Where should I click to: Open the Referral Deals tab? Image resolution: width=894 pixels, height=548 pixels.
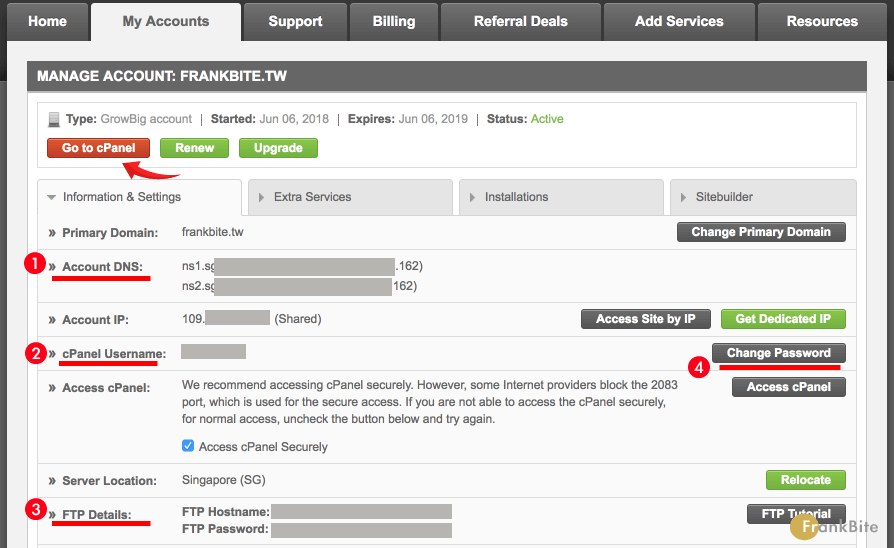click(521, 22)
